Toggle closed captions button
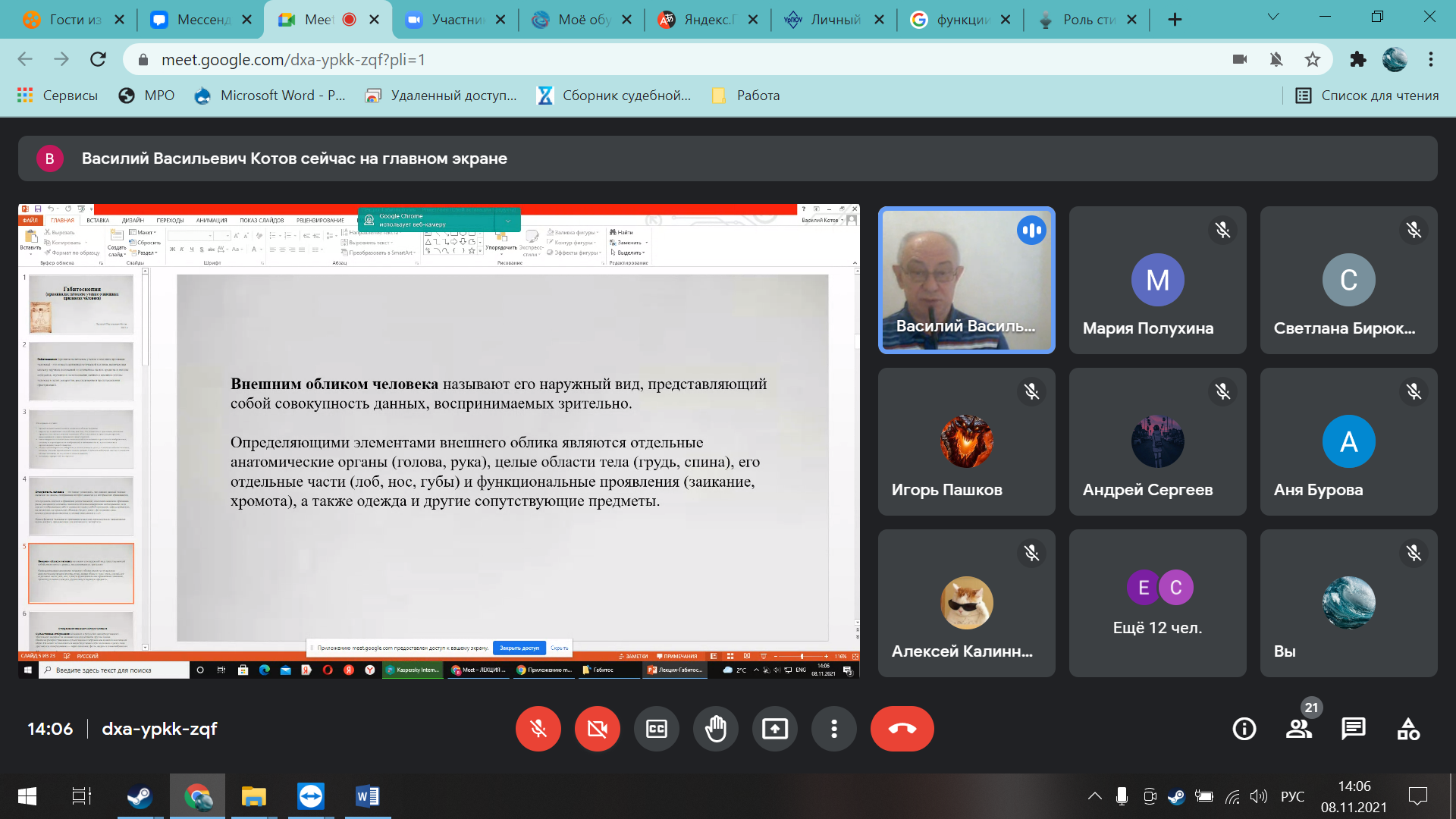 656,729
